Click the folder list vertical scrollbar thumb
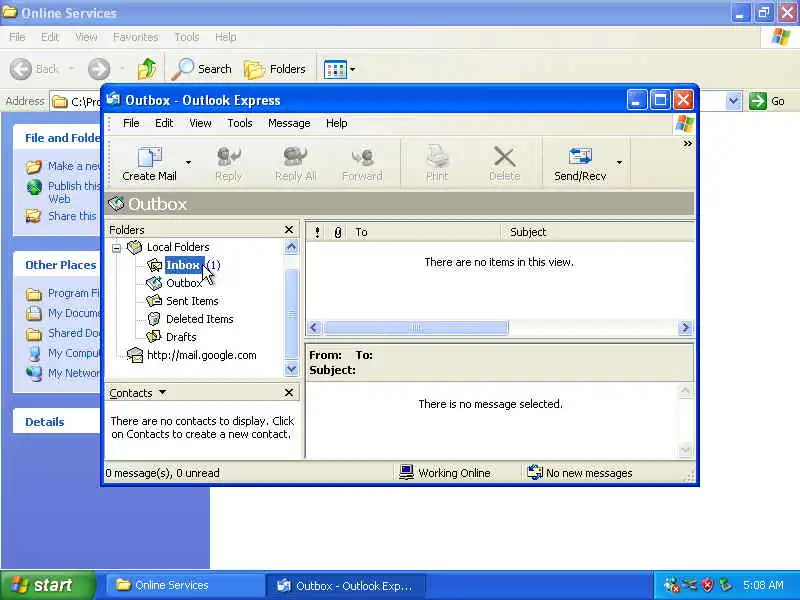 [291, 314]
